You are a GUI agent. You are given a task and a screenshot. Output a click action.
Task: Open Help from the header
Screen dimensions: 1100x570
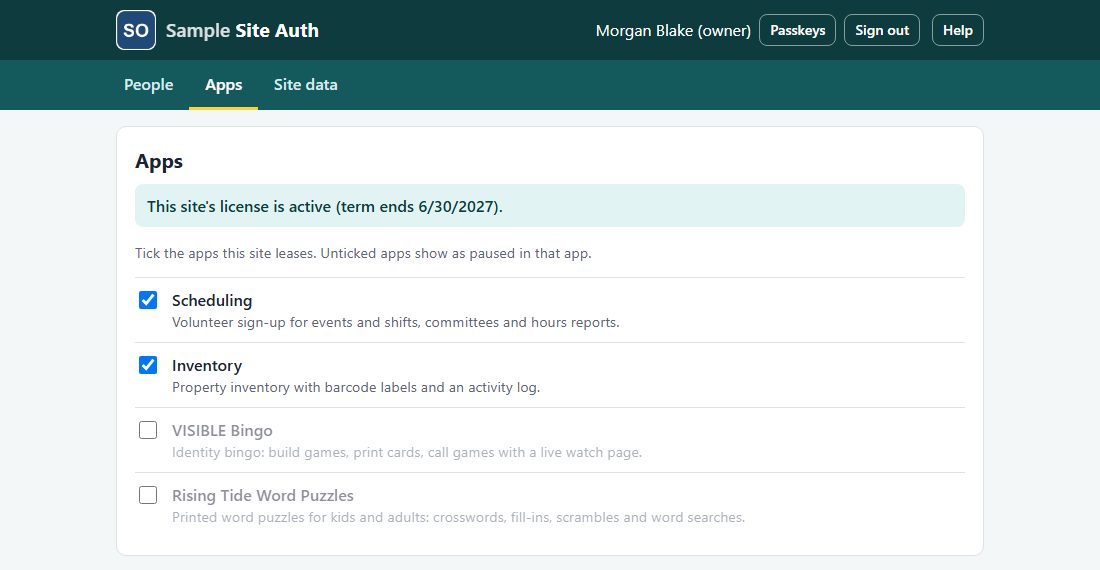[958, 30]
